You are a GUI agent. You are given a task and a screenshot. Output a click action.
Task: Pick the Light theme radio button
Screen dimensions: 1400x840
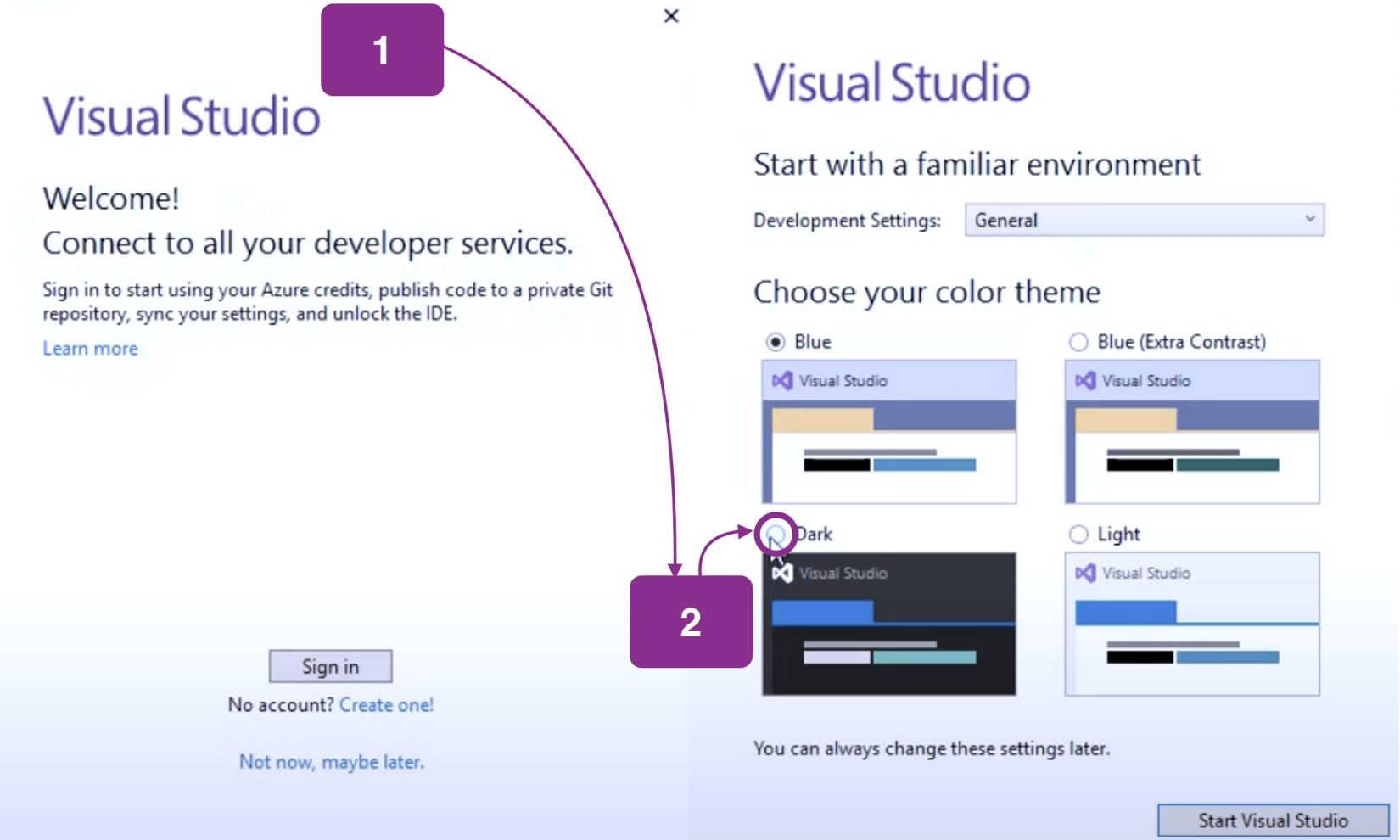[x=1078, y=535]
